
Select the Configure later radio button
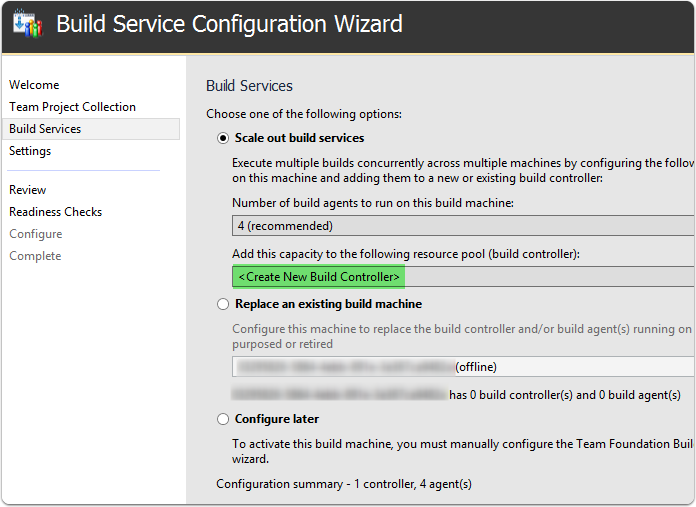(x=223, y=419)
